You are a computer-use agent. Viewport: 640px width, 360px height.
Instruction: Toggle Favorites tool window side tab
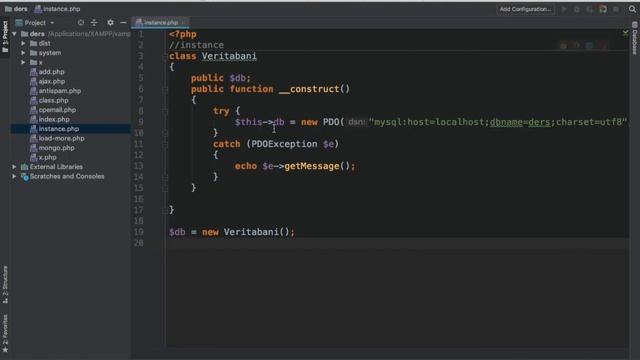click(x=5, y=333)
